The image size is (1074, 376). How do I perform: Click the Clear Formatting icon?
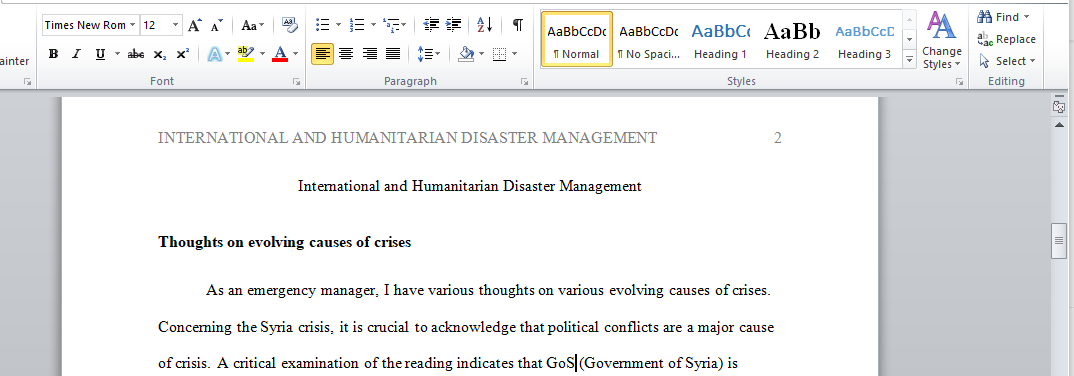289,26
